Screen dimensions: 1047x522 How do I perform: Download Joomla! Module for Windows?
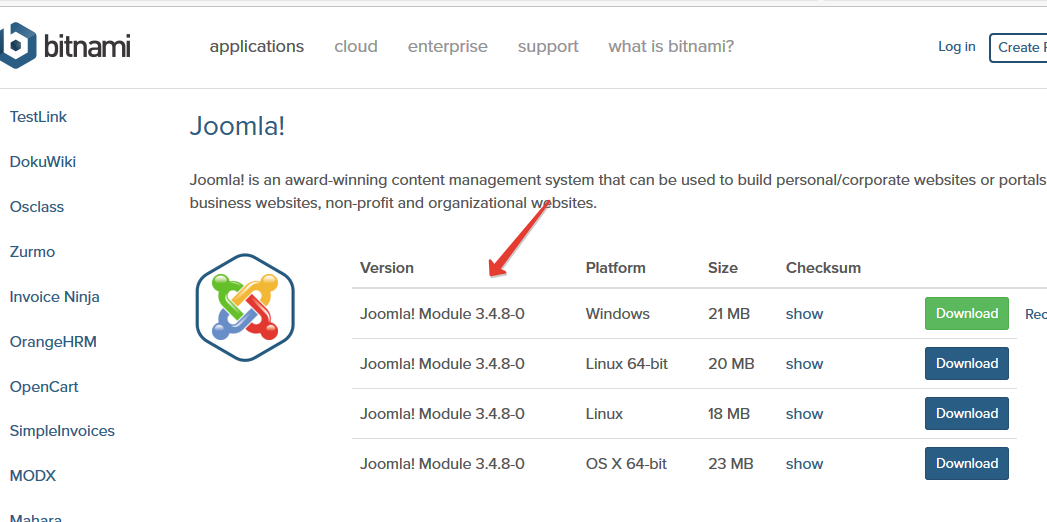[967, 314]
